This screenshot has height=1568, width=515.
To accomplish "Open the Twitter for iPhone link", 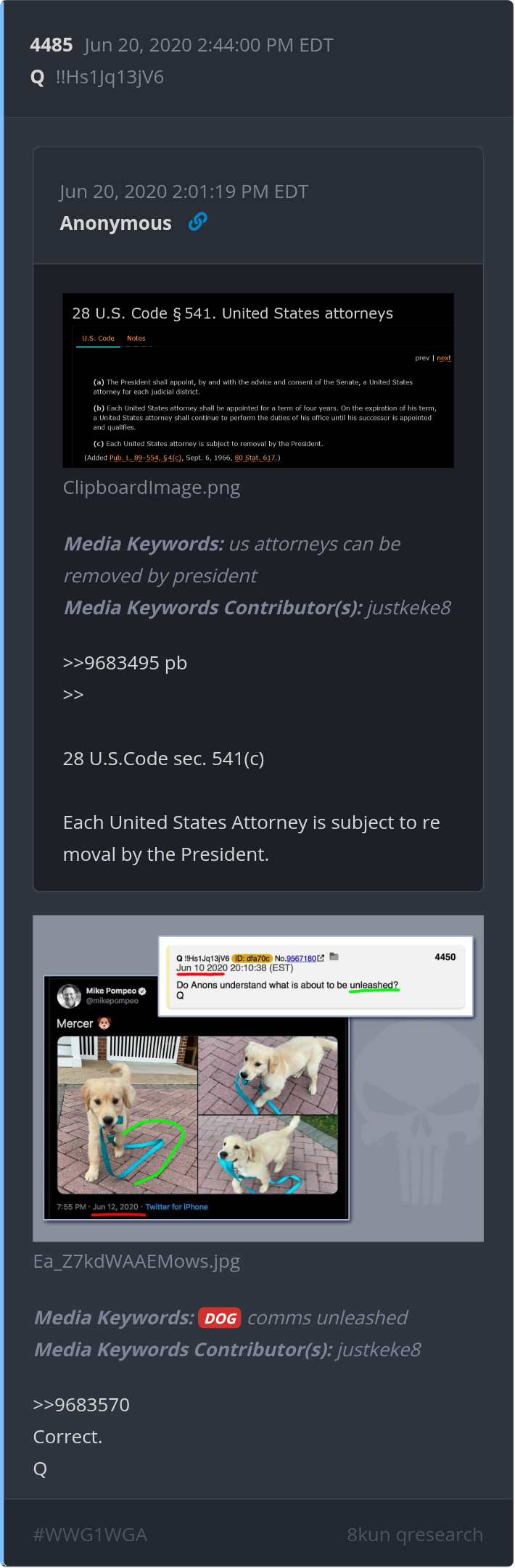I will coord(176,1207).
